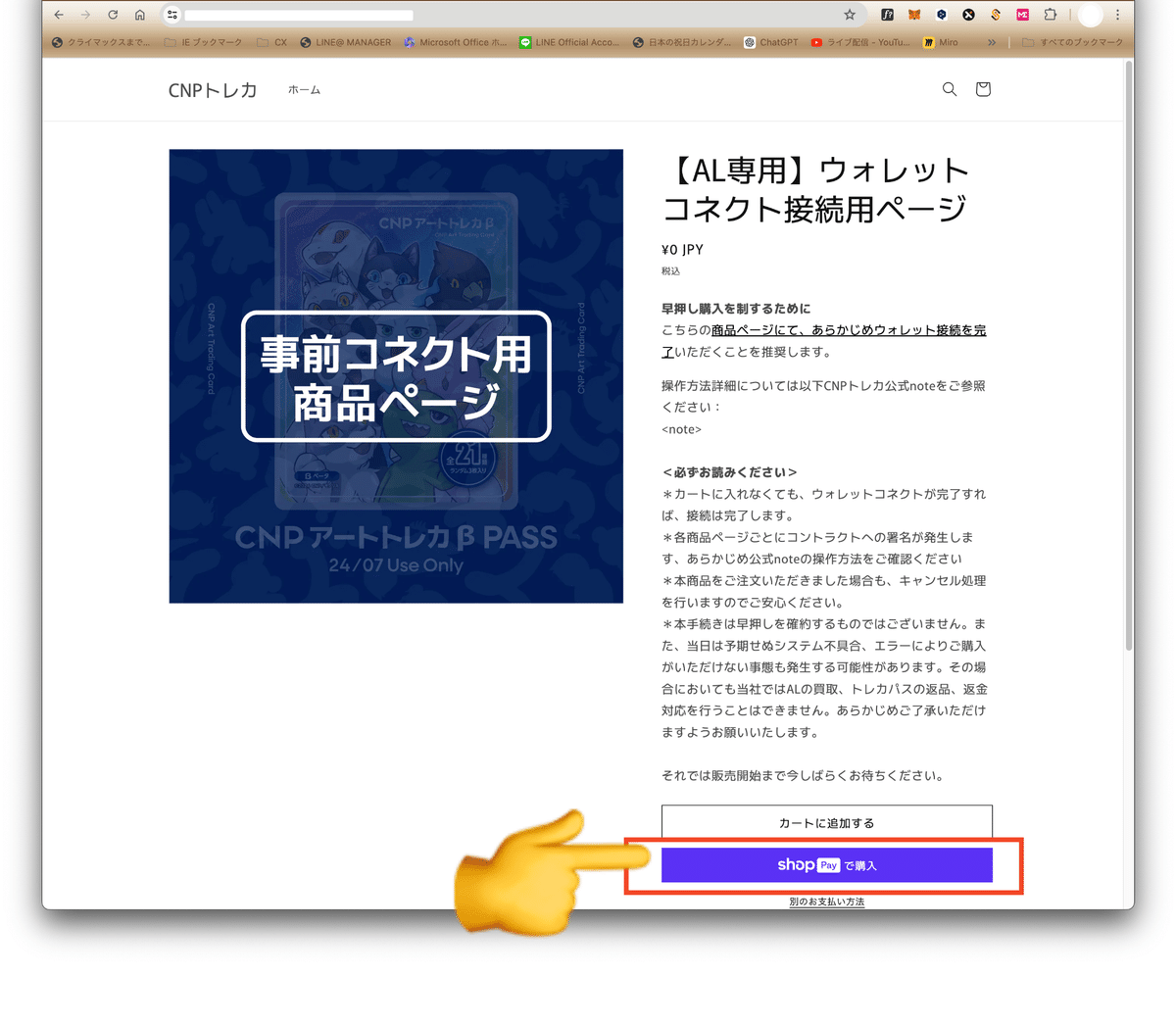Open the browser home page icon

point(140,15)
